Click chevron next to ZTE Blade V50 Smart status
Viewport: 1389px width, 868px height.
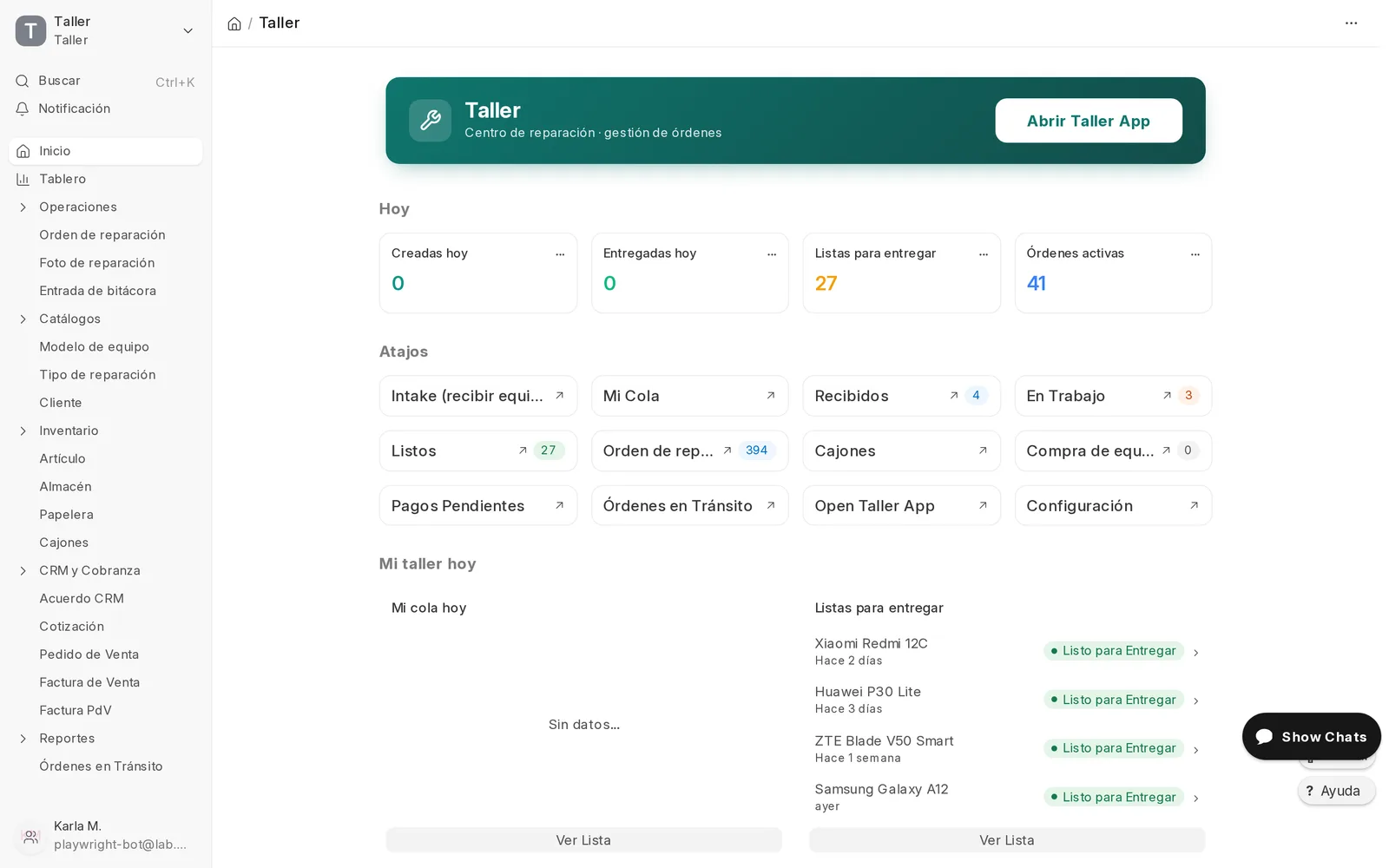click(1196, 750)
